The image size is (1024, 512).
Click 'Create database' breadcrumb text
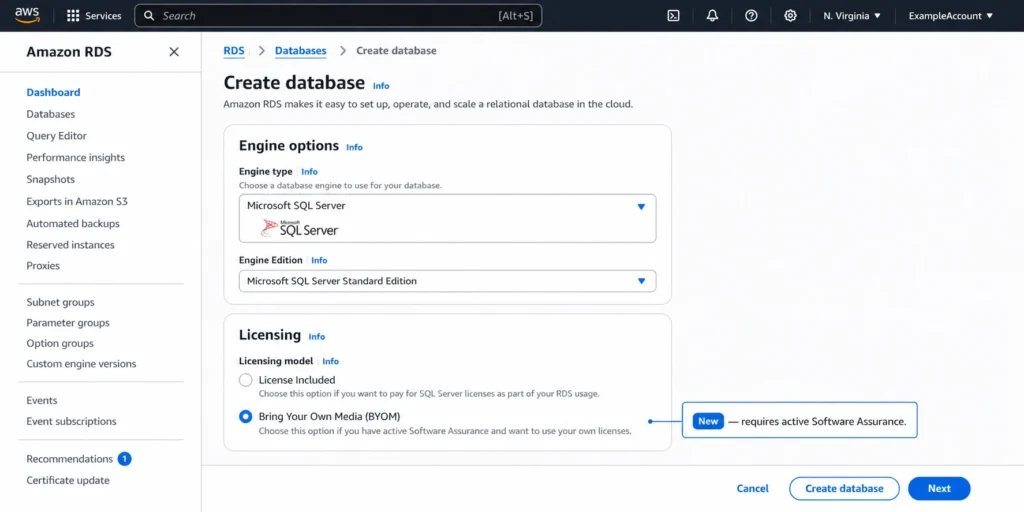(x=396, y=50)
